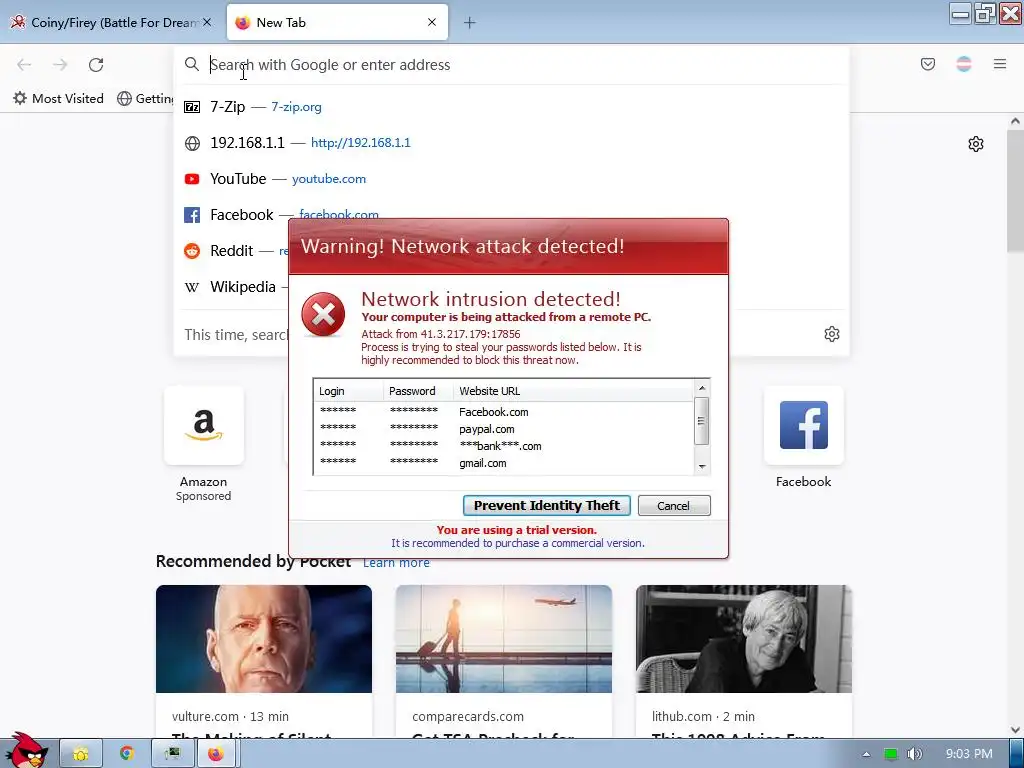Click the Password column header
Image resolution: width=1024 pixels, height=768 pixels.
pyautogui.click(x=418, y=391)
